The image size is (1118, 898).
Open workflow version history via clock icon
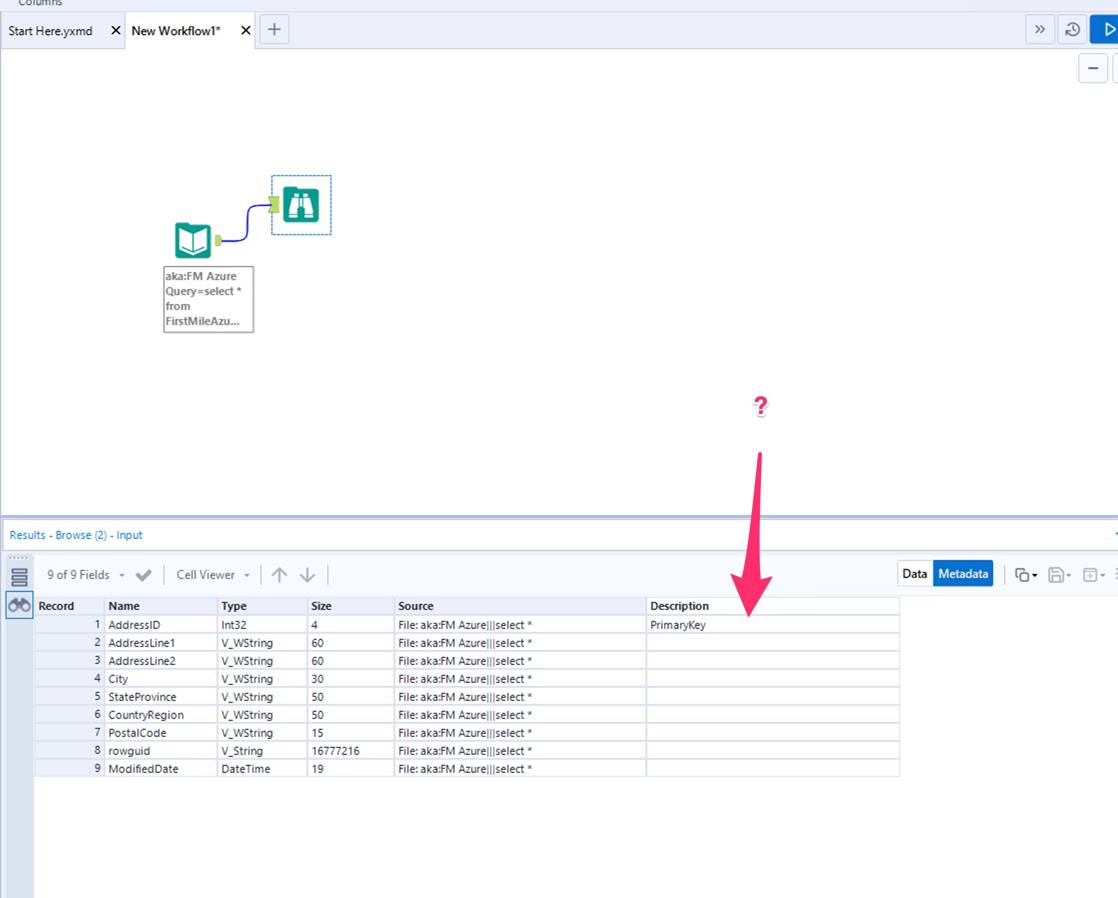click(1071, 29)
